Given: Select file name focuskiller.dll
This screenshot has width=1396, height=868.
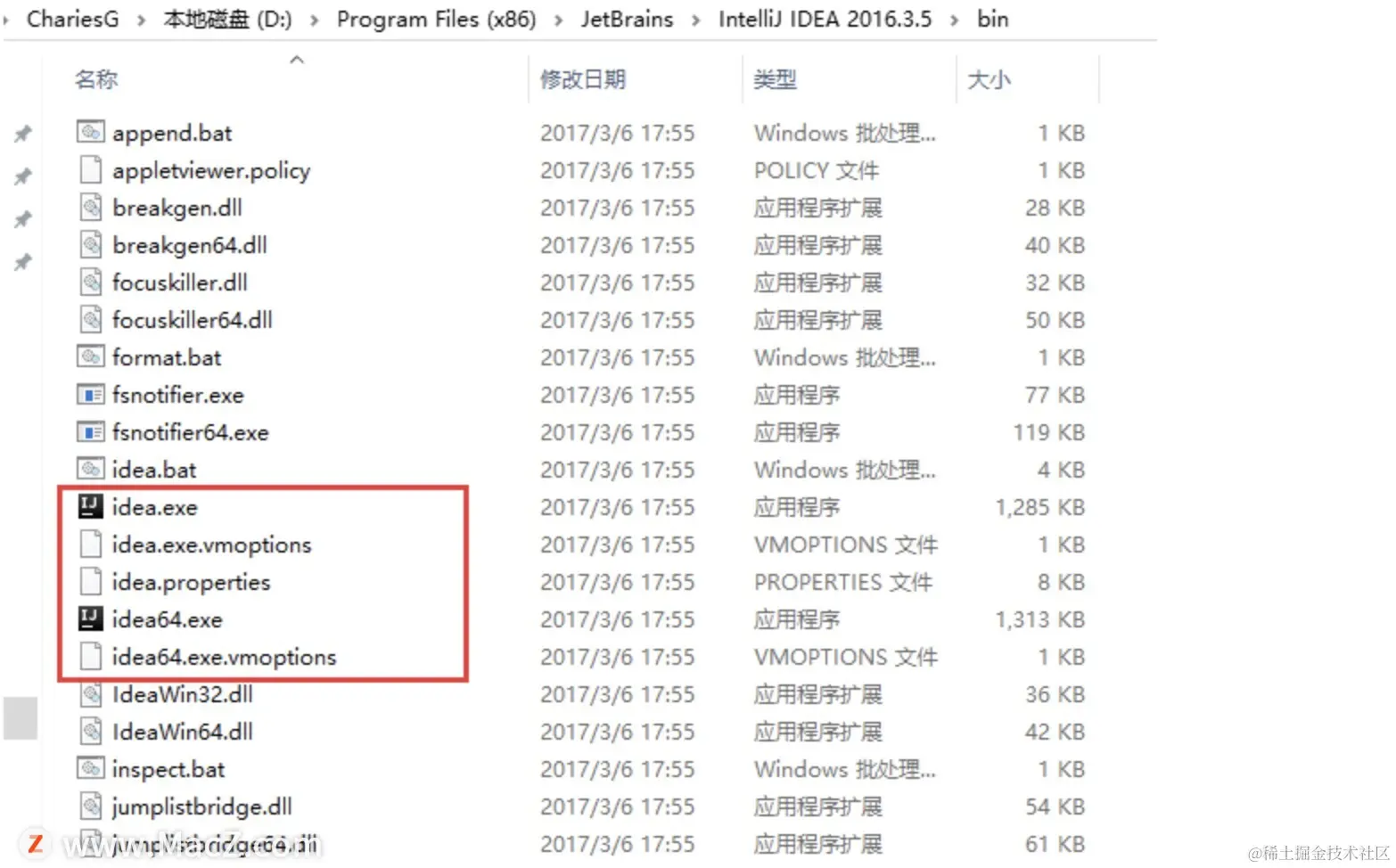Looking at the screenshot, I should (180, 283).
